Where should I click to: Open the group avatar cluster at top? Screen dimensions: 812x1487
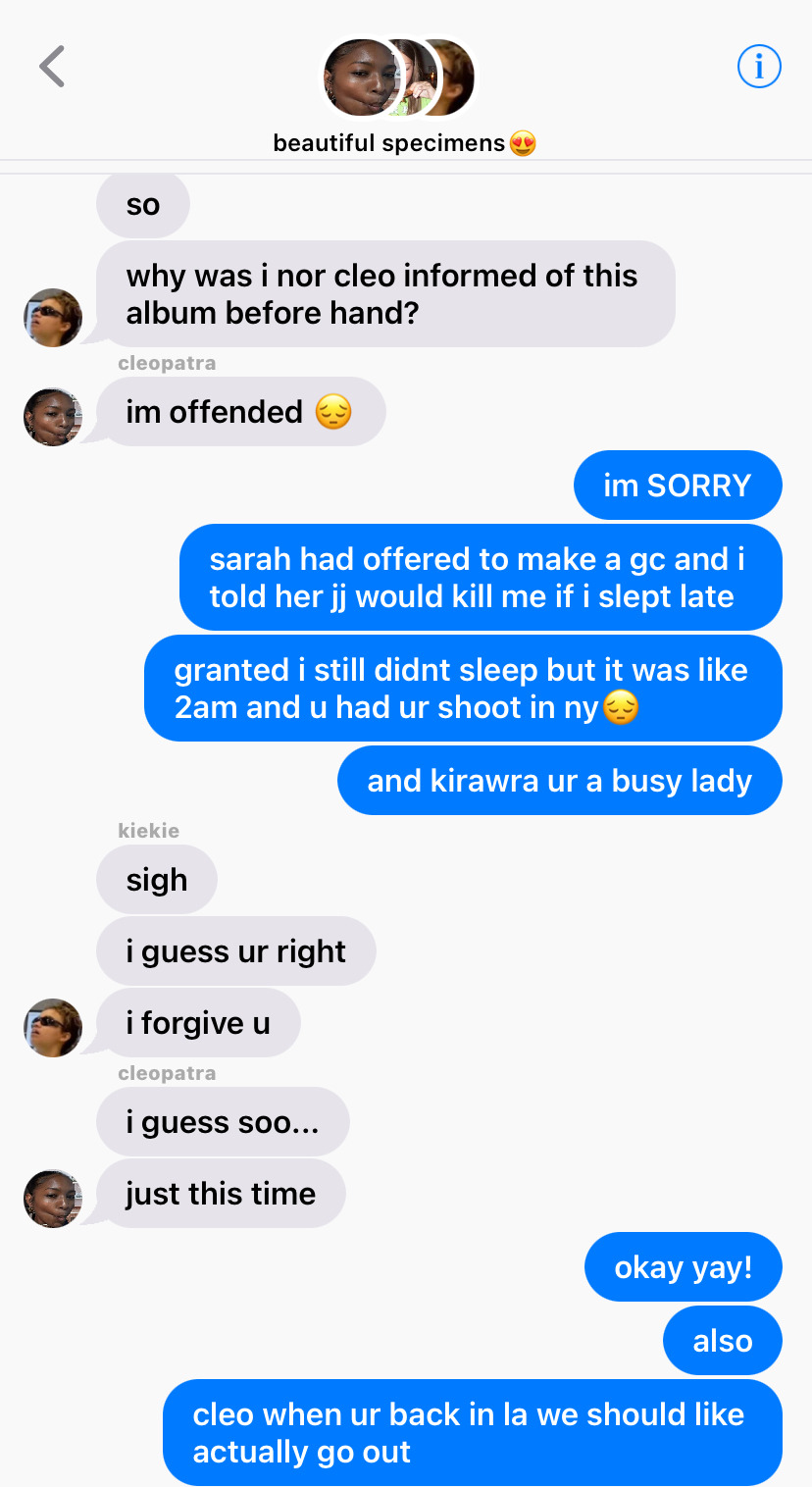pos(398,77)
